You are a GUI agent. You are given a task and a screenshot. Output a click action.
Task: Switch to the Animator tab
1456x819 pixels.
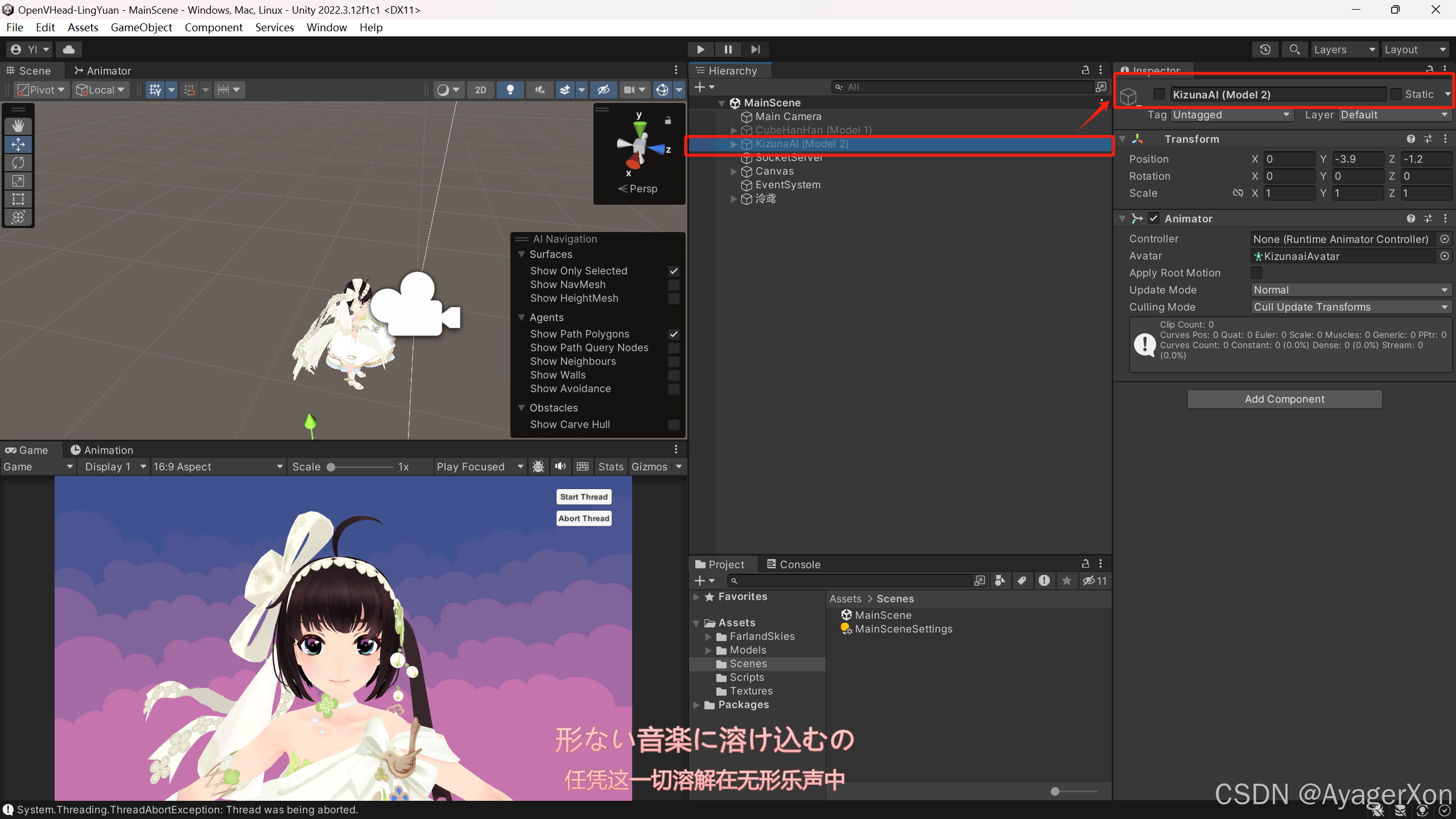coord(103,71)
